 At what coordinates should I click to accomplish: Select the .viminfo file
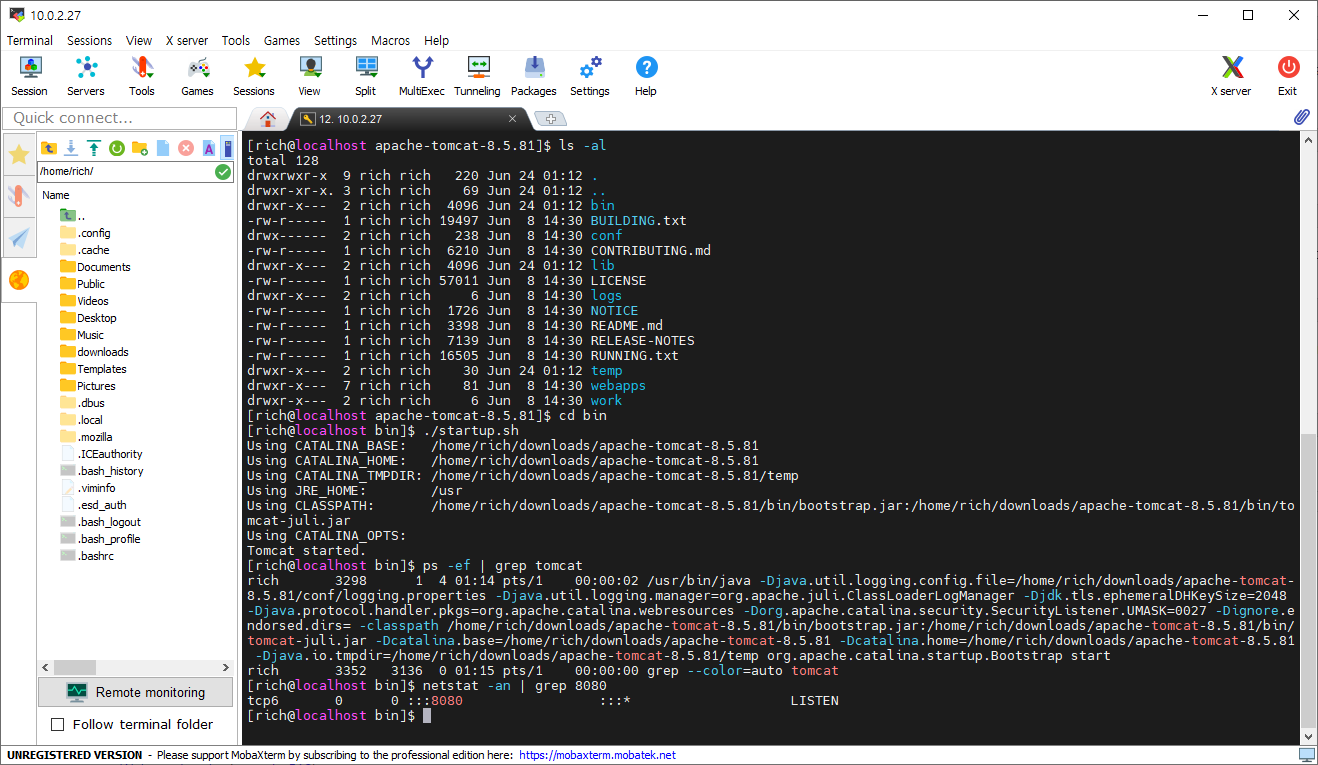point(88,488)
